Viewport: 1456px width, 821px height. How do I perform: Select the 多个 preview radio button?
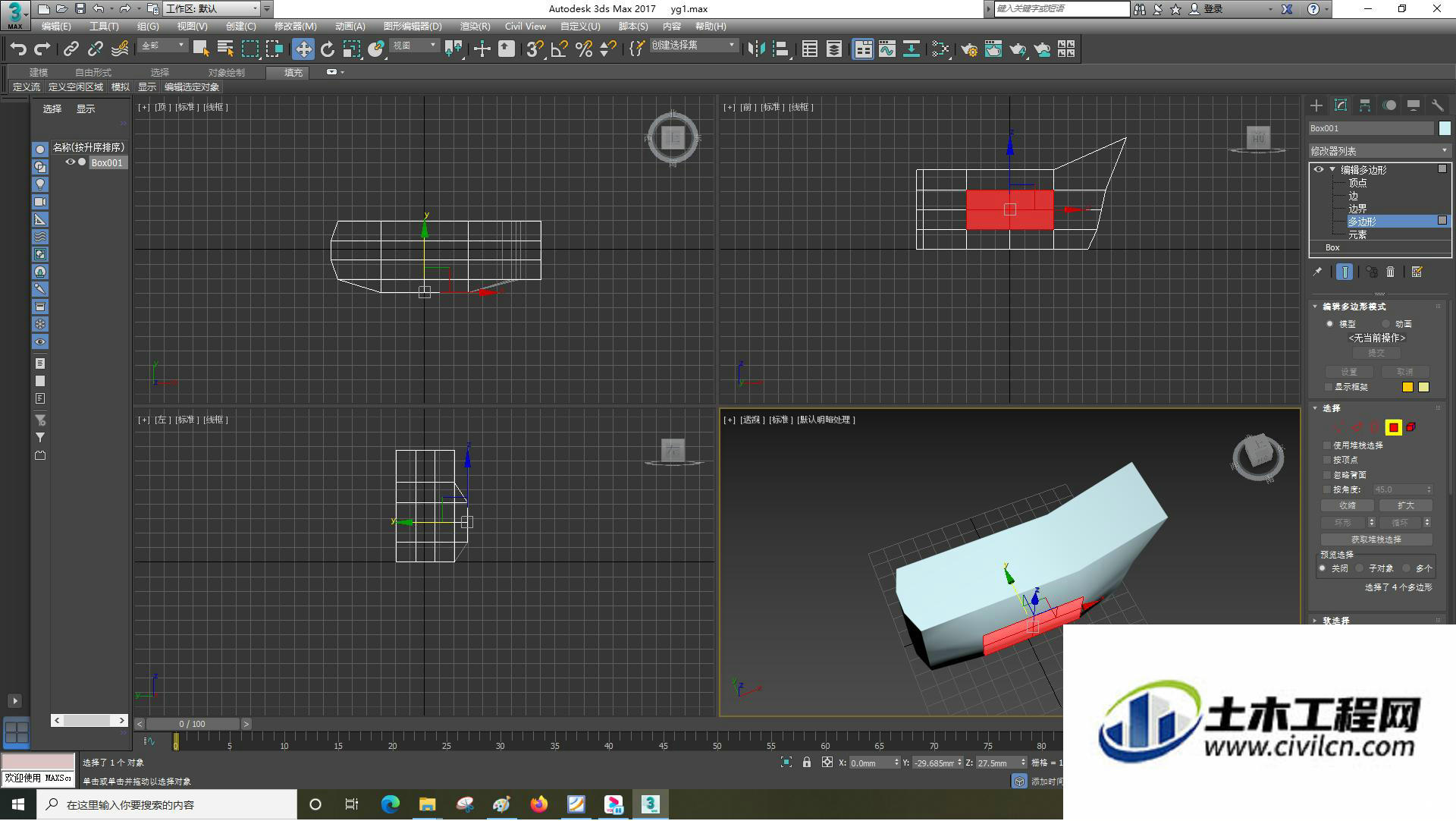(1407, 568)
